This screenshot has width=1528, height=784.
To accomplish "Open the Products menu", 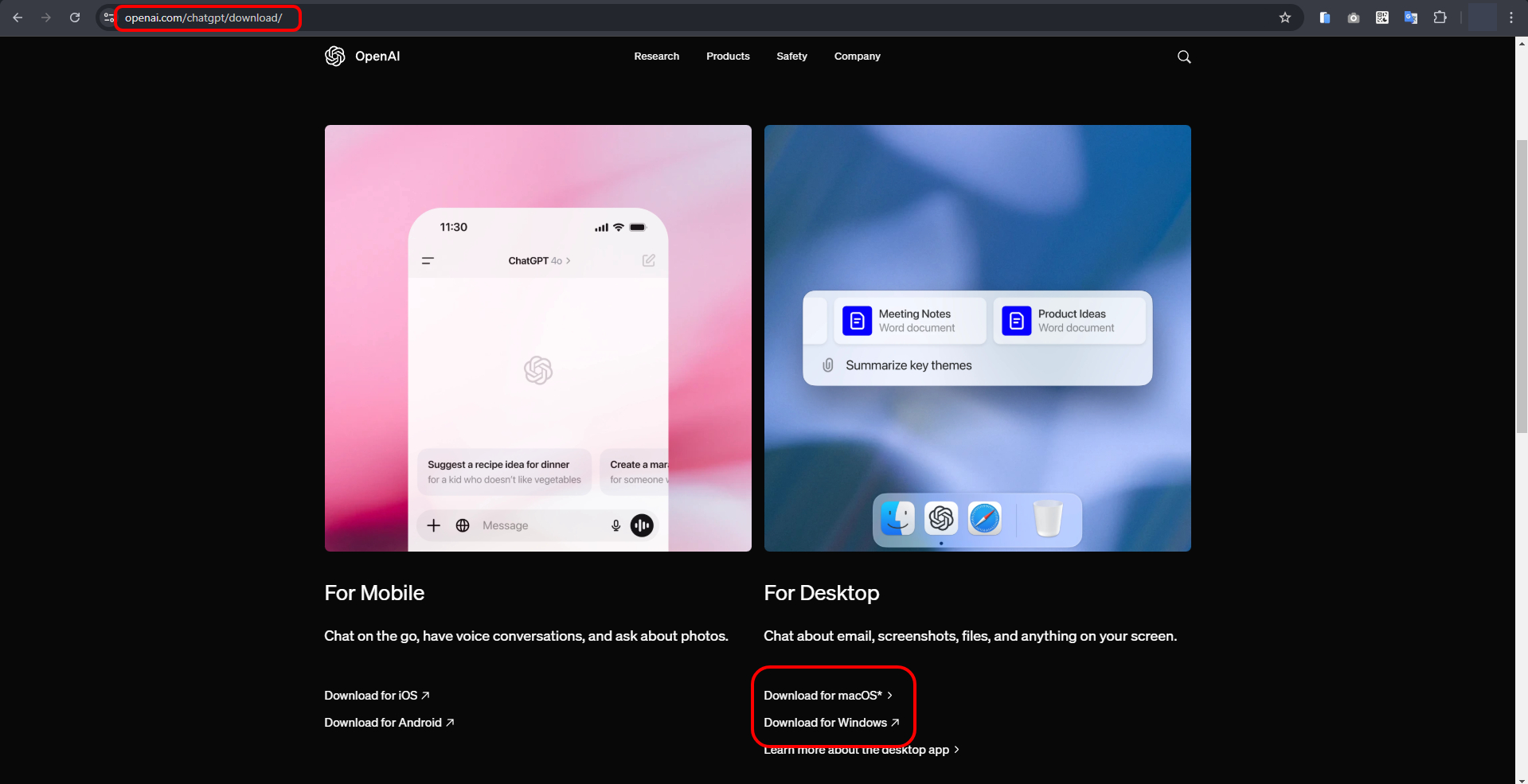I will [728, 56].
